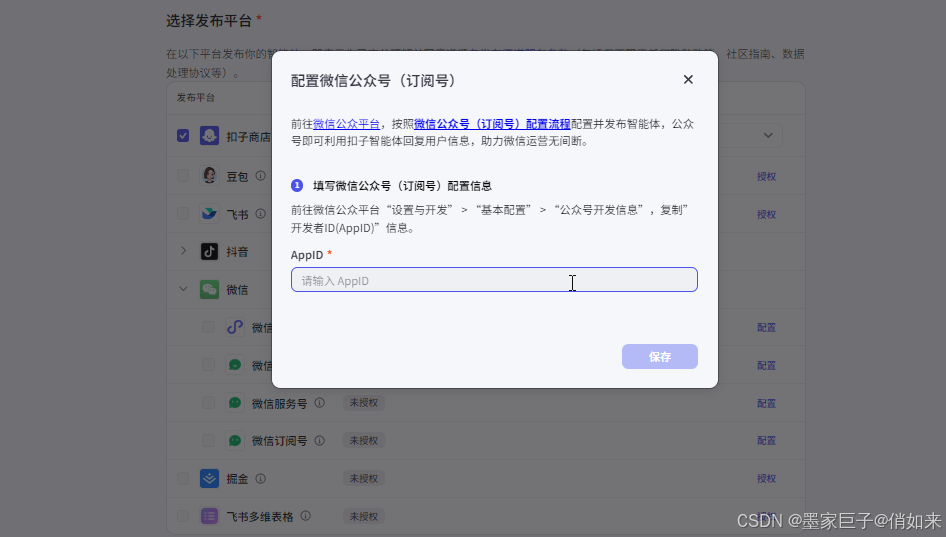Click the 保存 button
This screenshot has height=537, width=946.
click(659, 357)
